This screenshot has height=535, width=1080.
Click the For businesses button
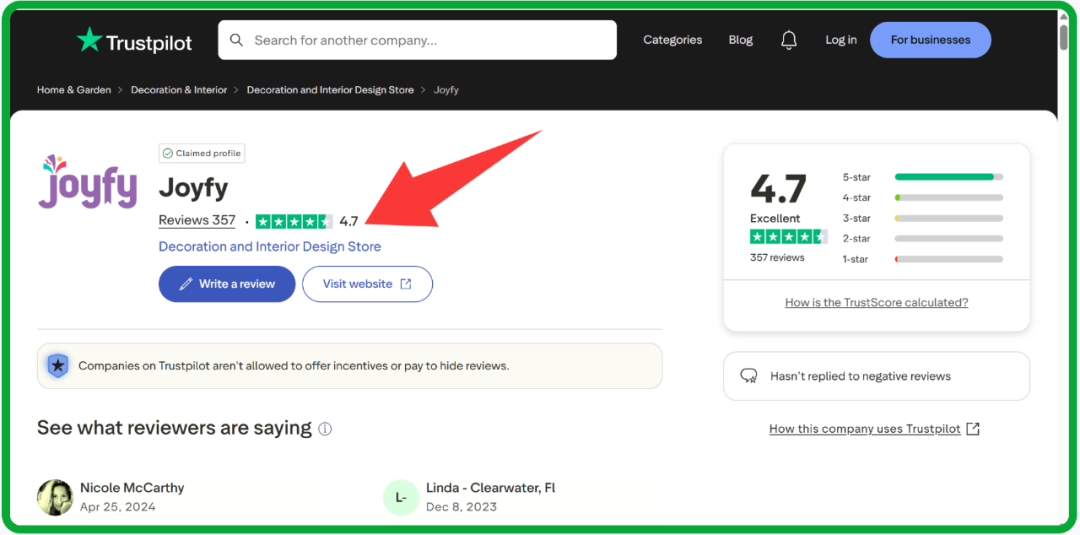point(931,40)
